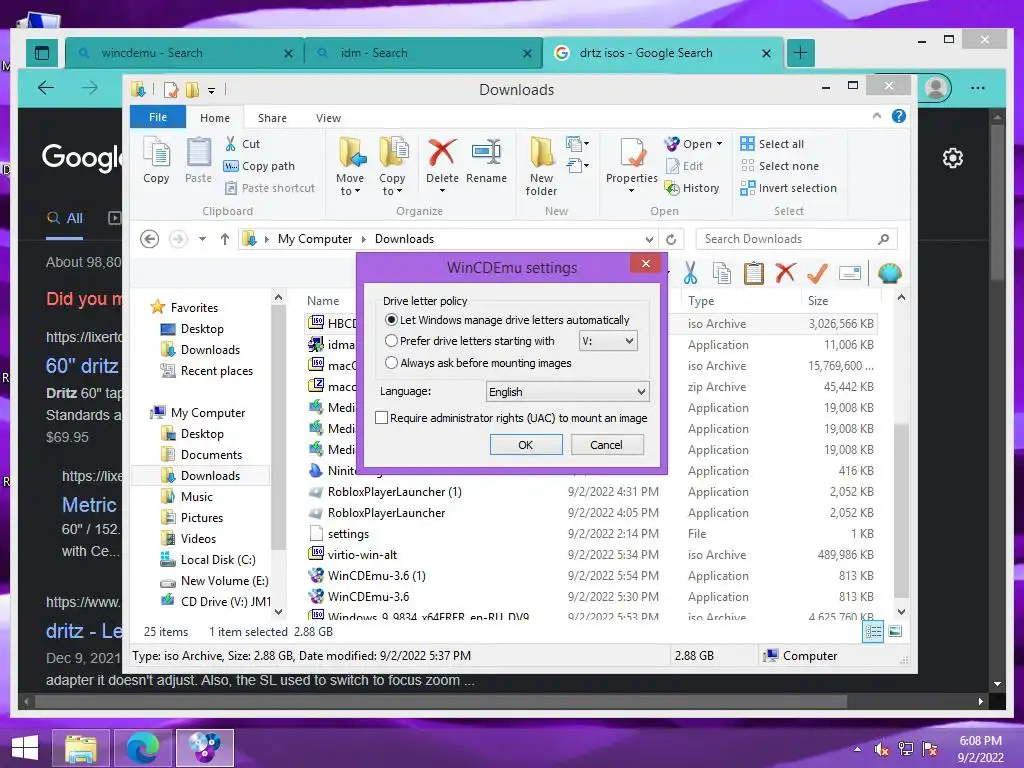The image size is (1024, 768).
Task: Switch to the wincdemu - Search browser tab
Action: point(185,53)
